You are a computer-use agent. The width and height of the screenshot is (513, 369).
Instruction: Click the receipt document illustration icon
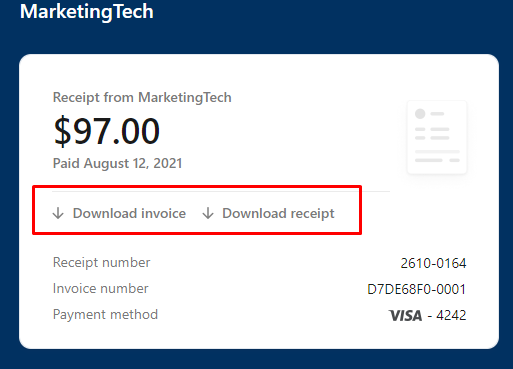coord(437,137)
